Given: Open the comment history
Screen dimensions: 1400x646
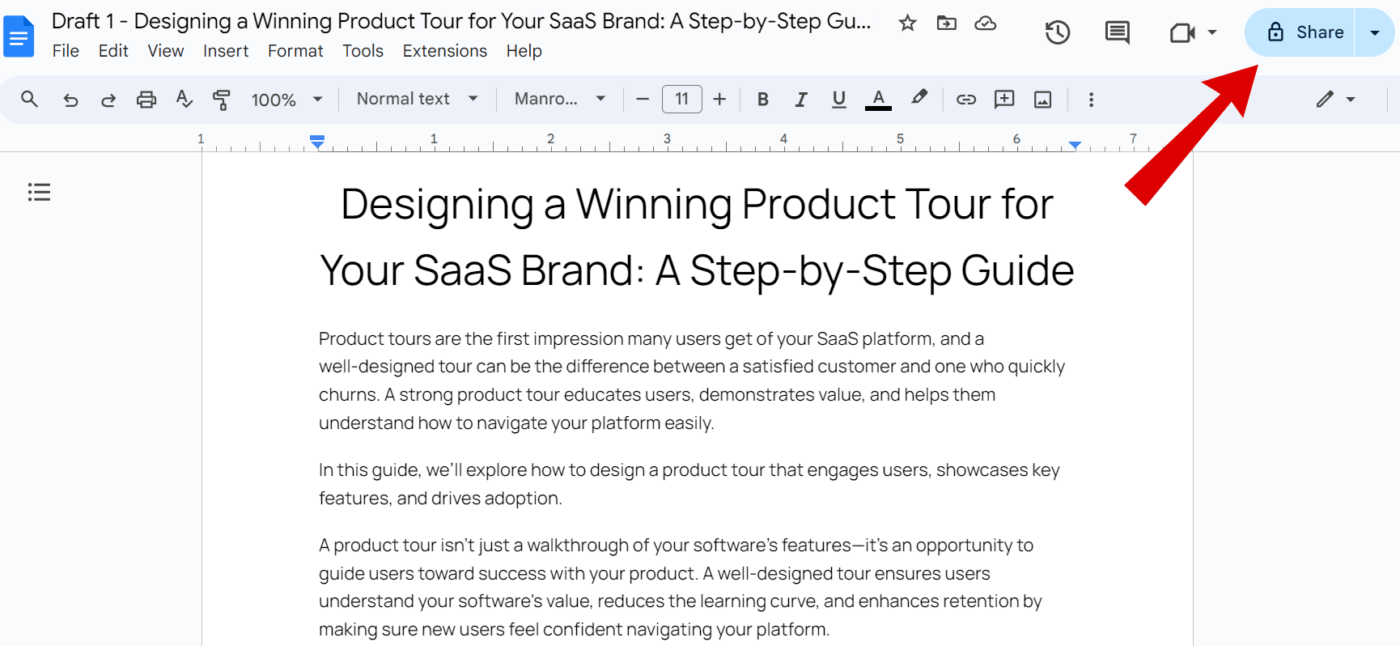Looking at the screenshot, I should click(1116, 32).
